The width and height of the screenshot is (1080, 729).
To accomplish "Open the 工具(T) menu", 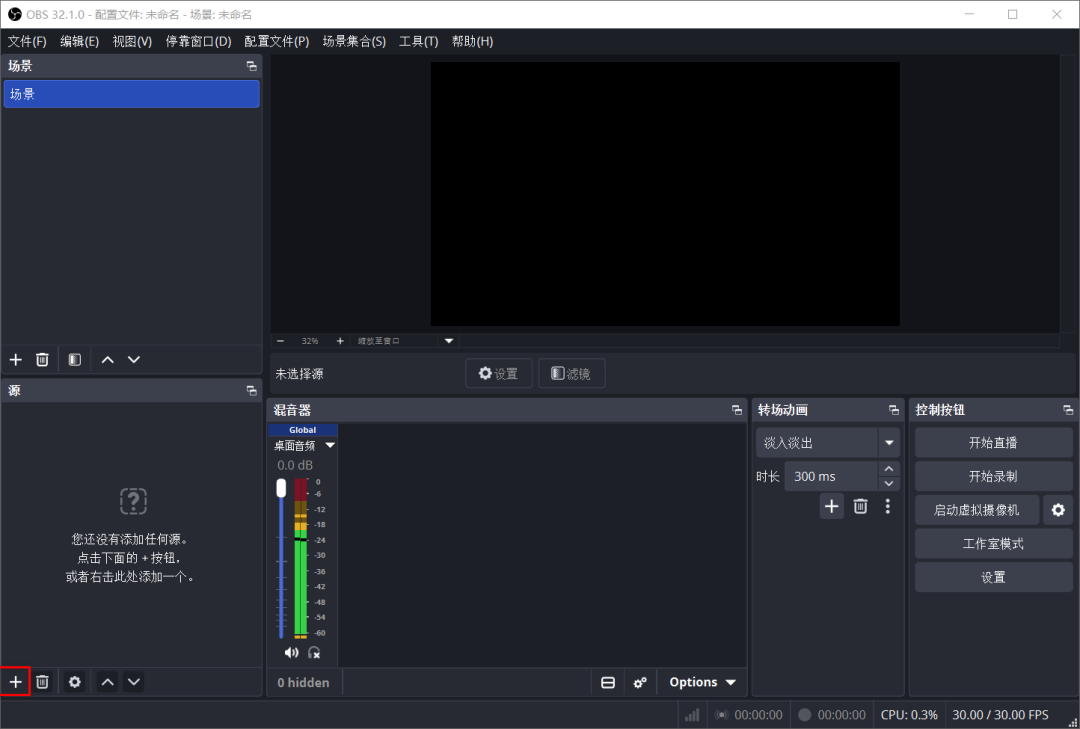I will tap(418, 41).
